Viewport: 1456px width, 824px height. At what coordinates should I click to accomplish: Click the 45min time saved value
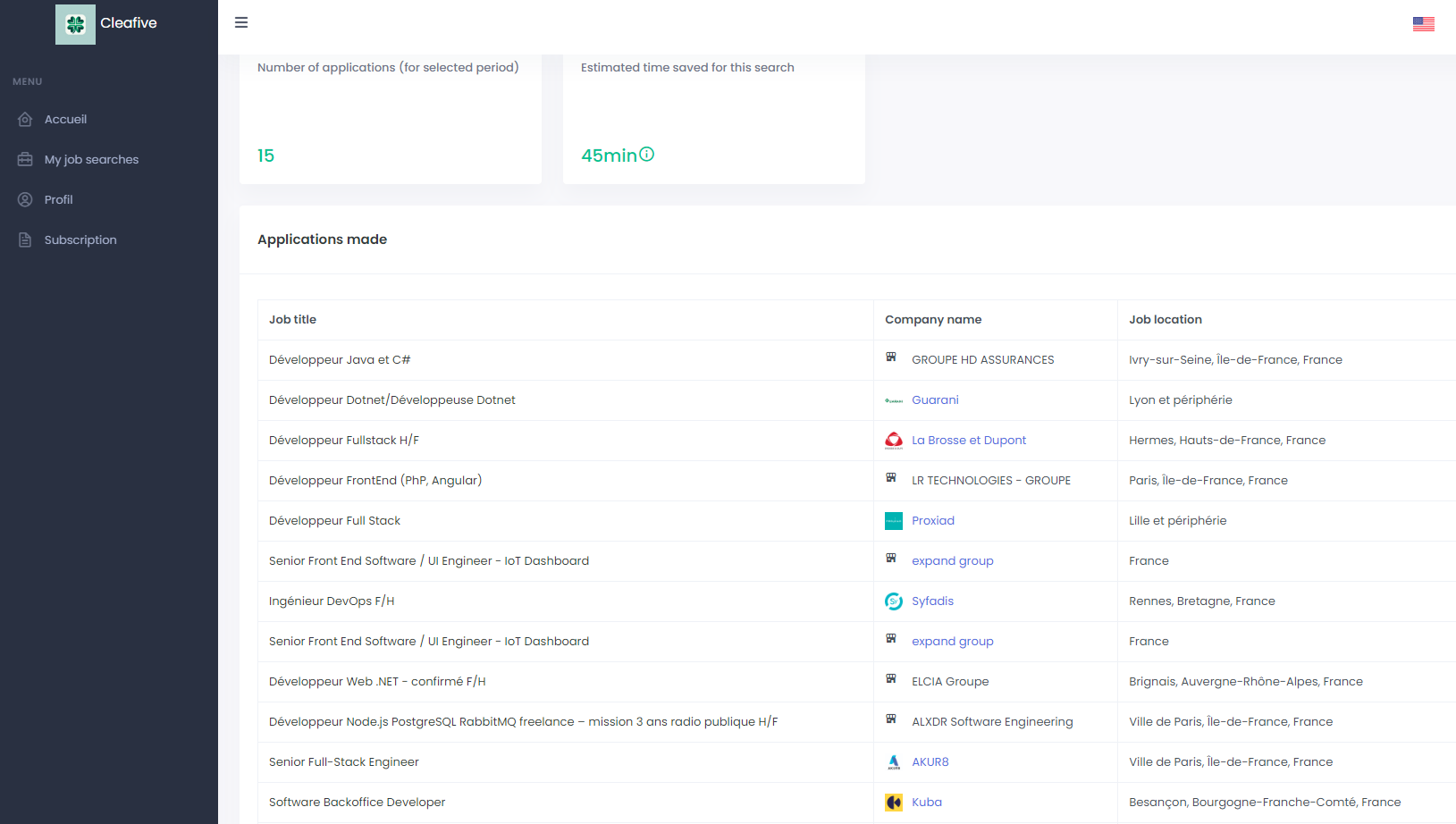609,156
